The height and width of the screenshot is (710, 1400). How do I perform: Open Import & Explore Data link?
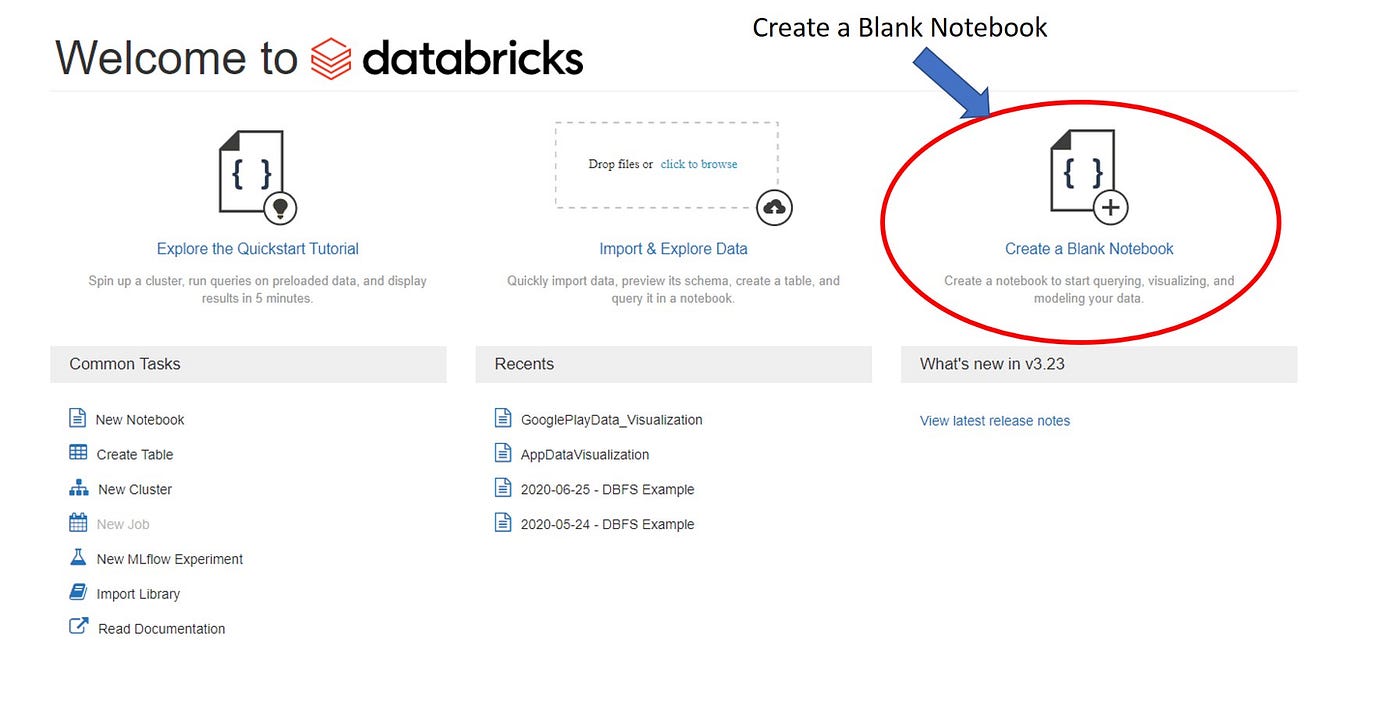click(673, 249)
